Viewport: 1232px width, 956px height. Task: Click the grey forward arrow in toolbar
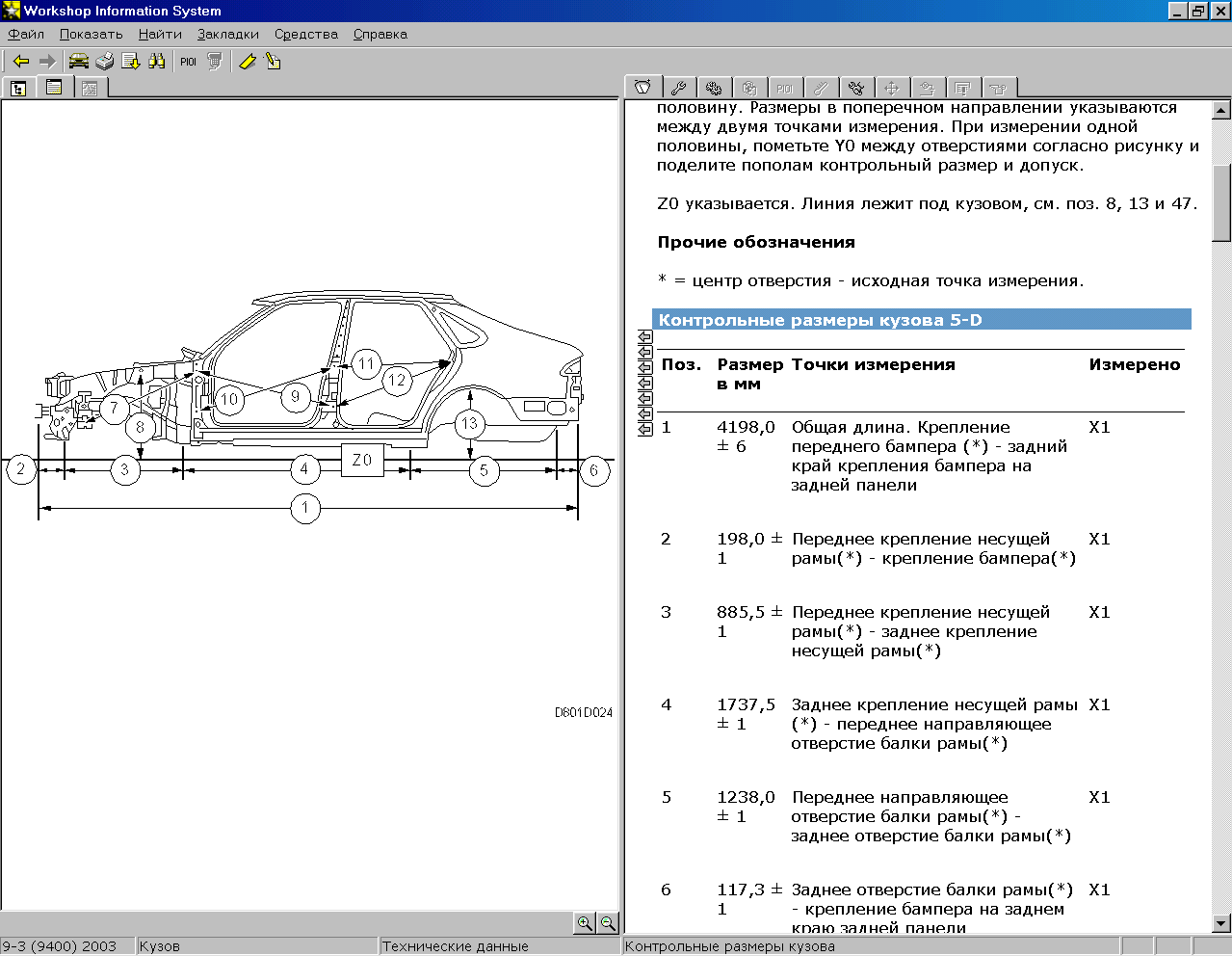click(47, 62)
